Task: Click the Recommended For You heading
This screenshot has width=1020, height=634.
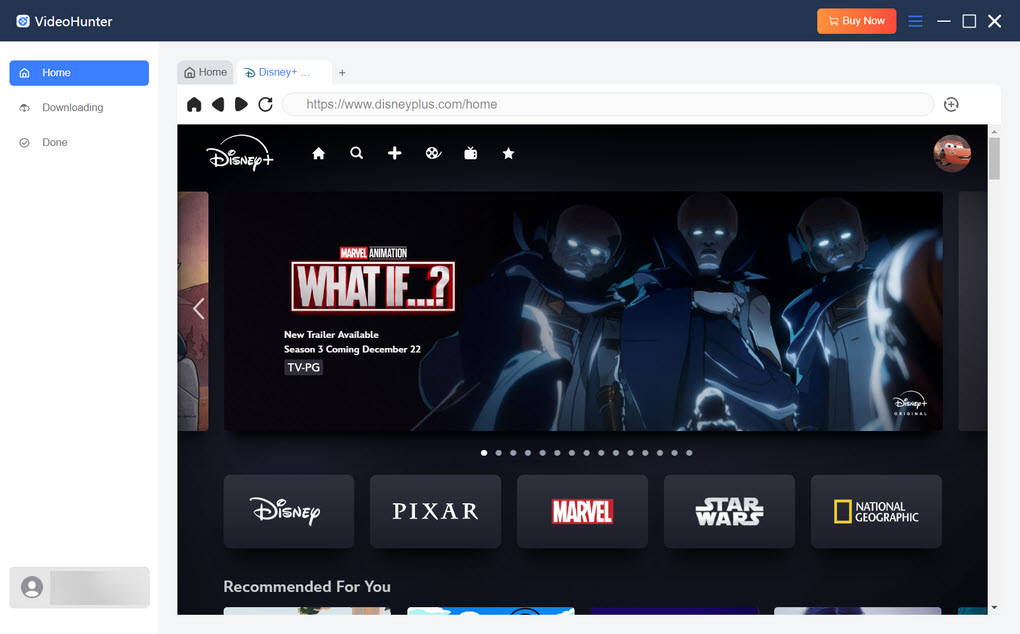Action: 307,587
